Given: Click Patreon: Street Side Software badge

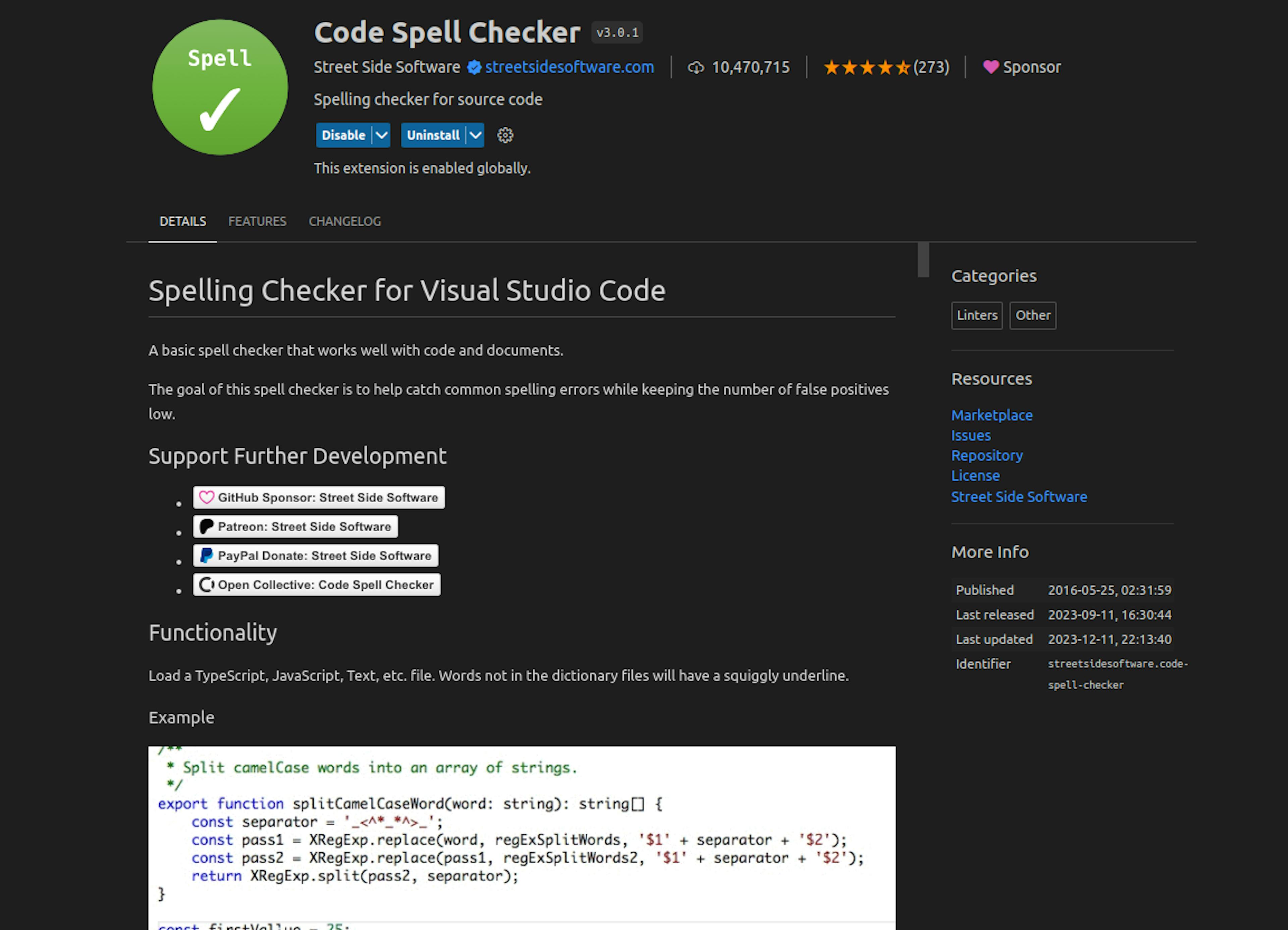Looking at the screenshot, I should click(295, 526).
